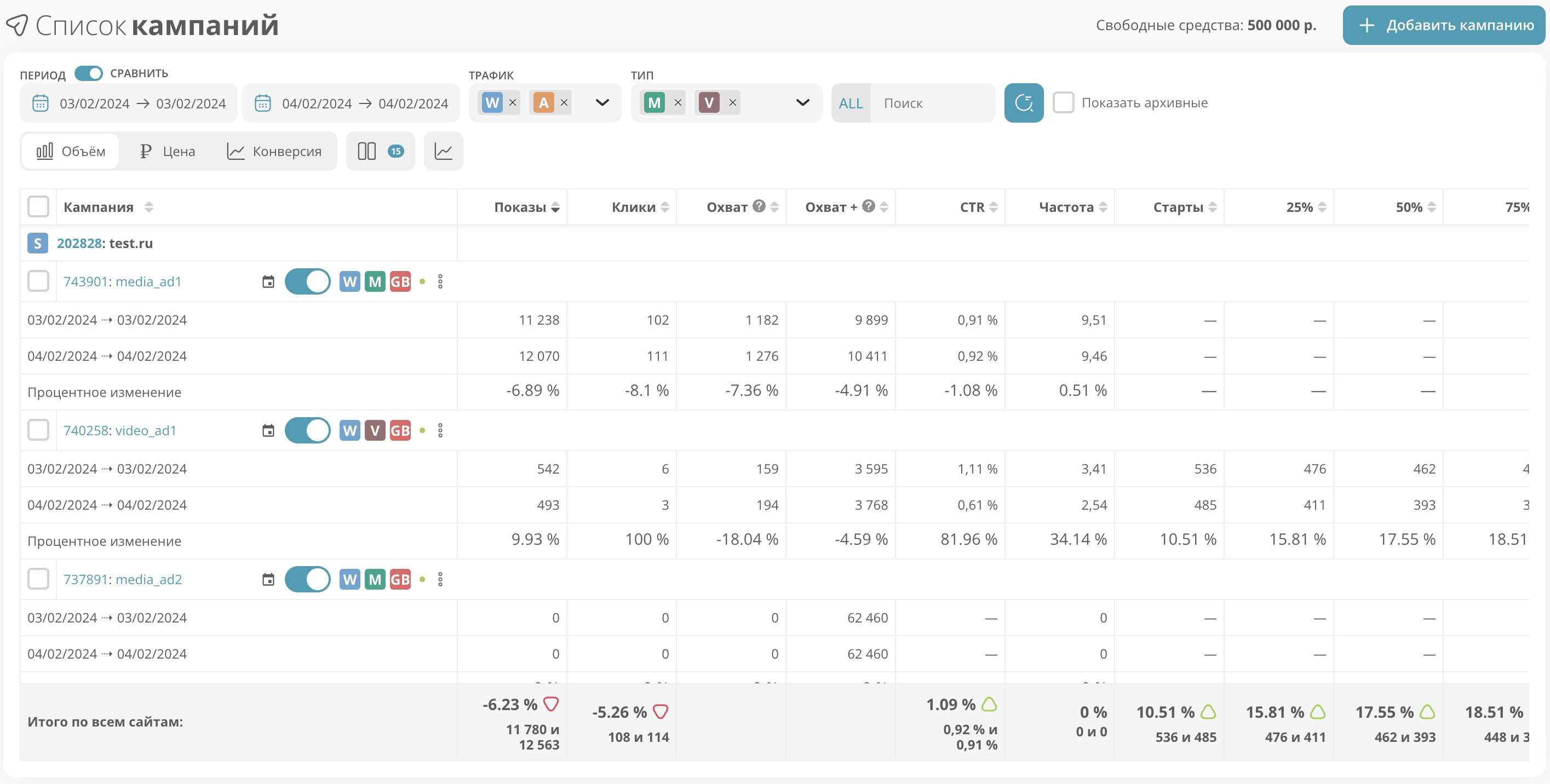
Task: Open site link 202828
Action: (x=79, y=243)
